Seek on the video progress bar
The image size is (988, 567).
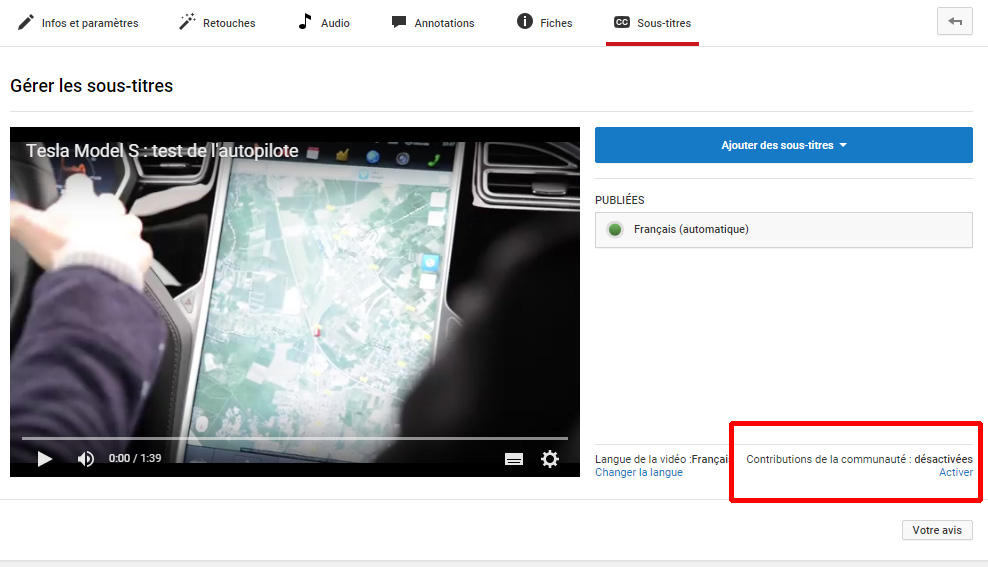click(x=294, y=438)
